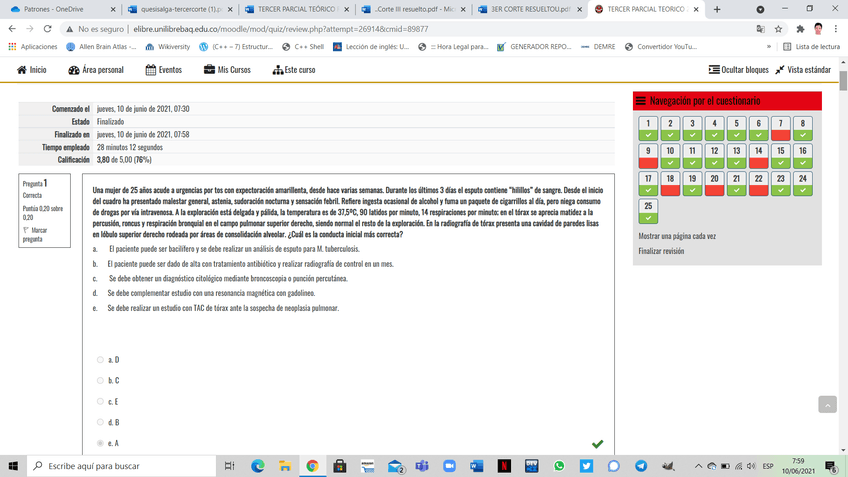Open a new browser tab
Screen dimensions: 848x477
click(x=717, y=9)
